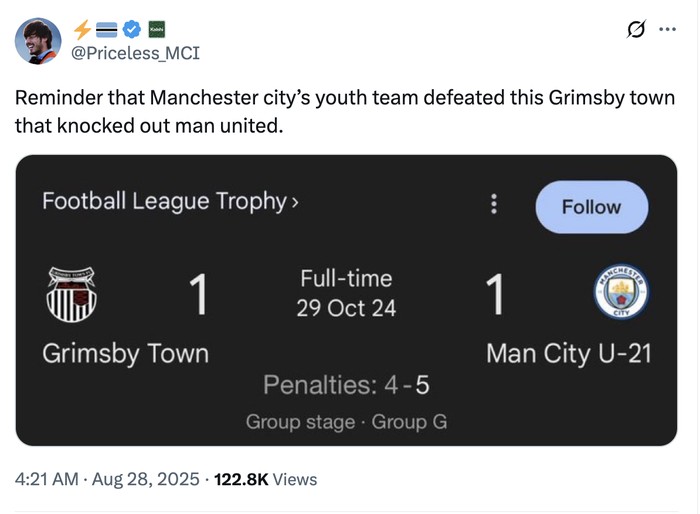The image size is (700, 514).
Task: Click the Grimsby Town club crest
Action: pyautogui.click(x=72, y=294)
